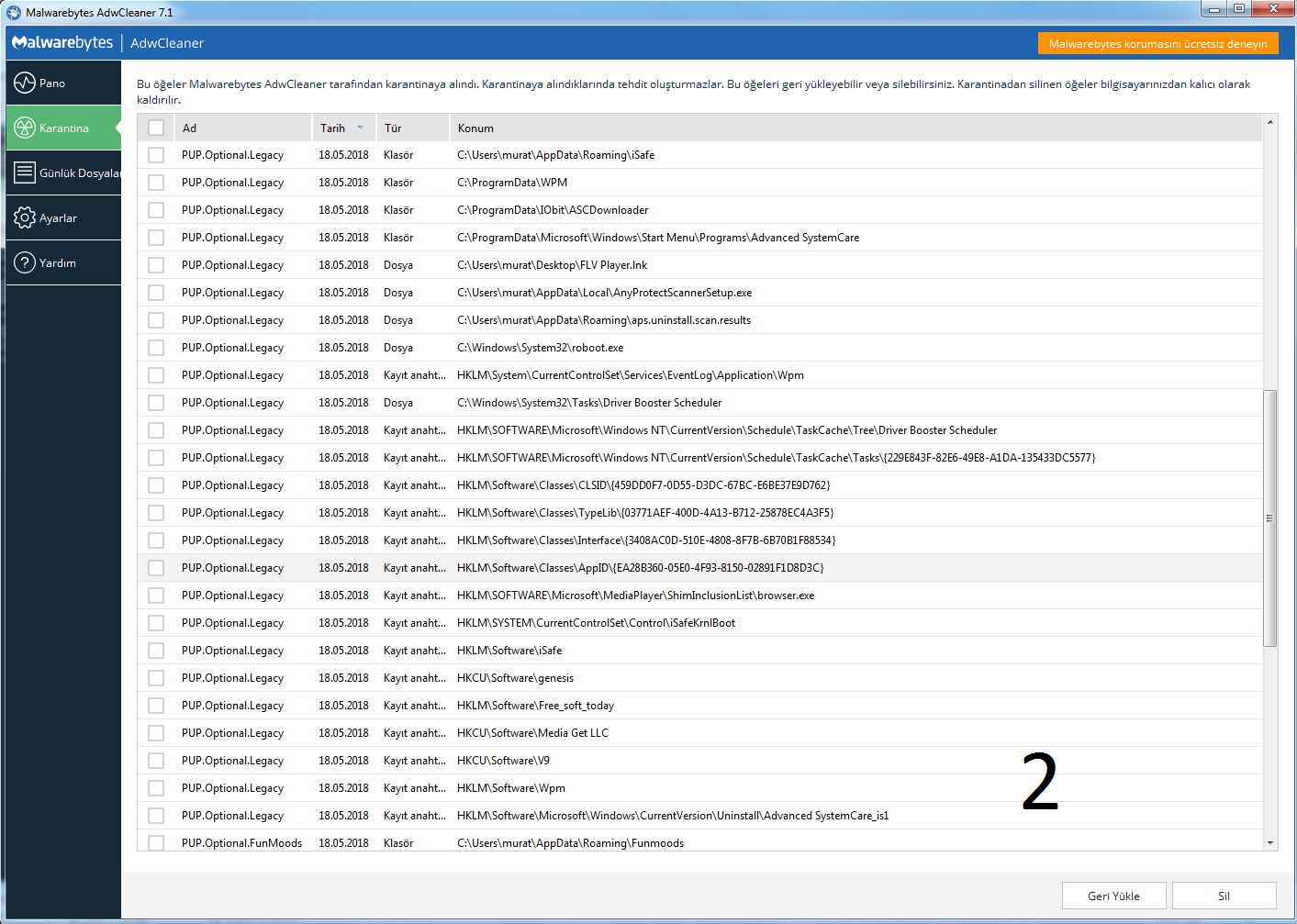The width and height of the screenshot is (1297, 924).
Task: Click the Ayarlar gear icon
Action: [x=25, y=217]
